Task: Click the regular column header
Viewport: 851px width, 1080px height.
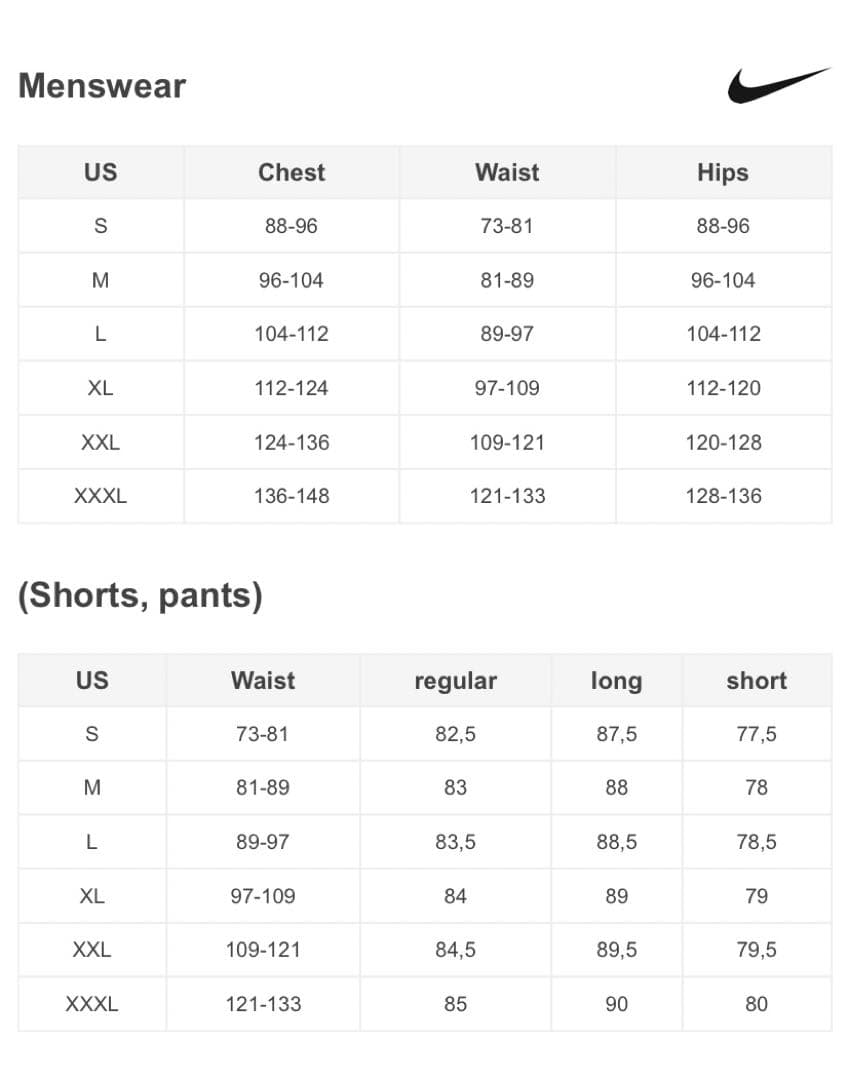Action: coord(455,681)
